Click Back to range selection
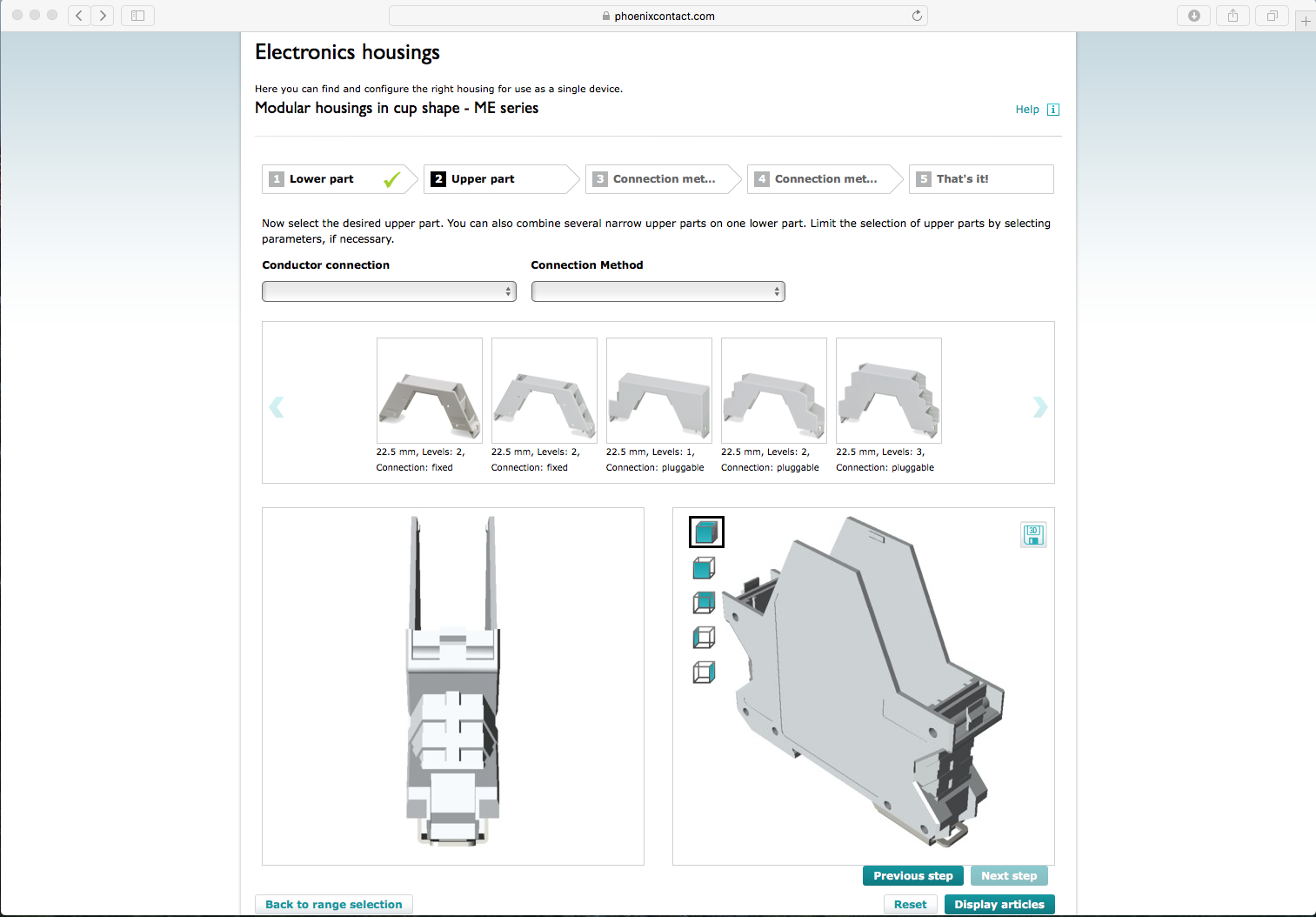Image resolution: width=1316 pixels, height=917 pixels. tap(334, 905)
